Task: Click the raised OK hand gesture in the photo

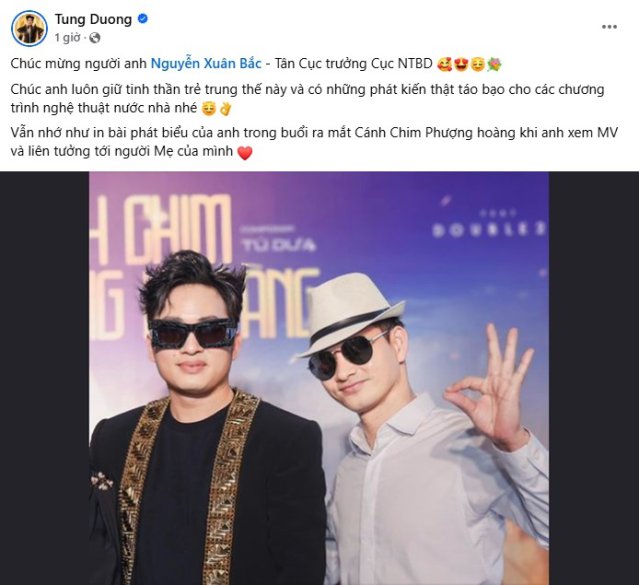Action: click(491, 383)
